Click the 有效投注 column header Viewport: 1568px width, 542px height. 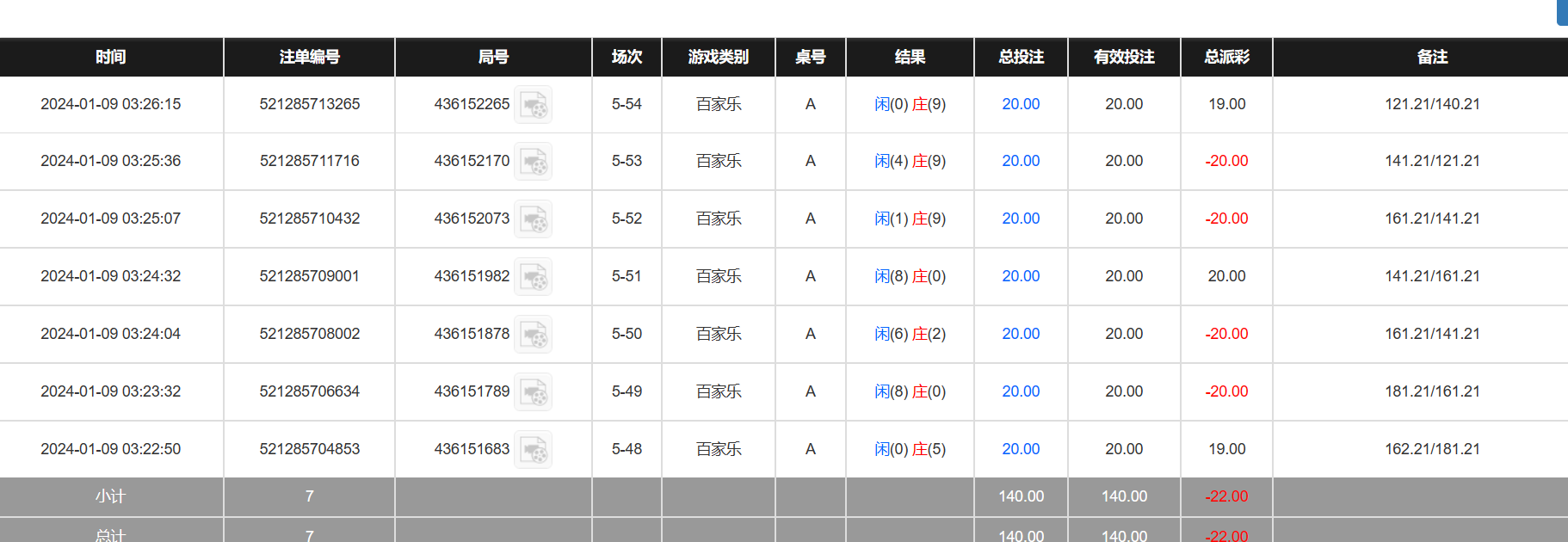pos(1124,57)
